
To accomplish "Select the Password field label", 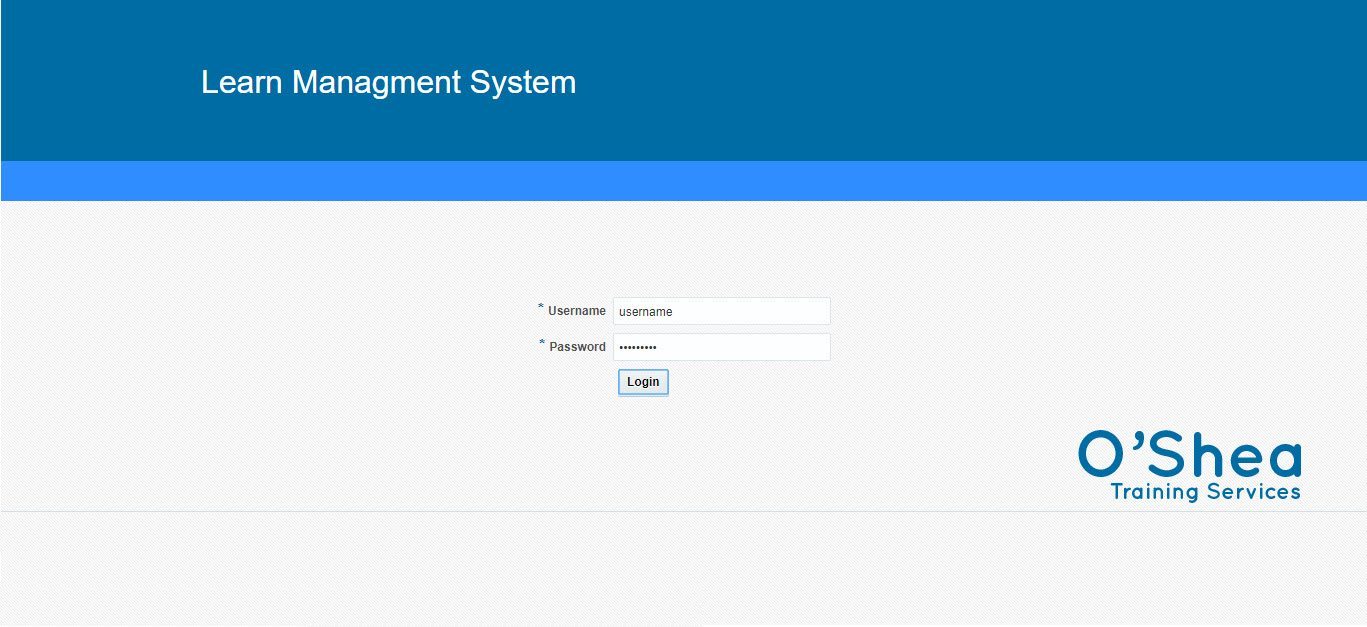I will pyautogui.click(x=577, y=347).
